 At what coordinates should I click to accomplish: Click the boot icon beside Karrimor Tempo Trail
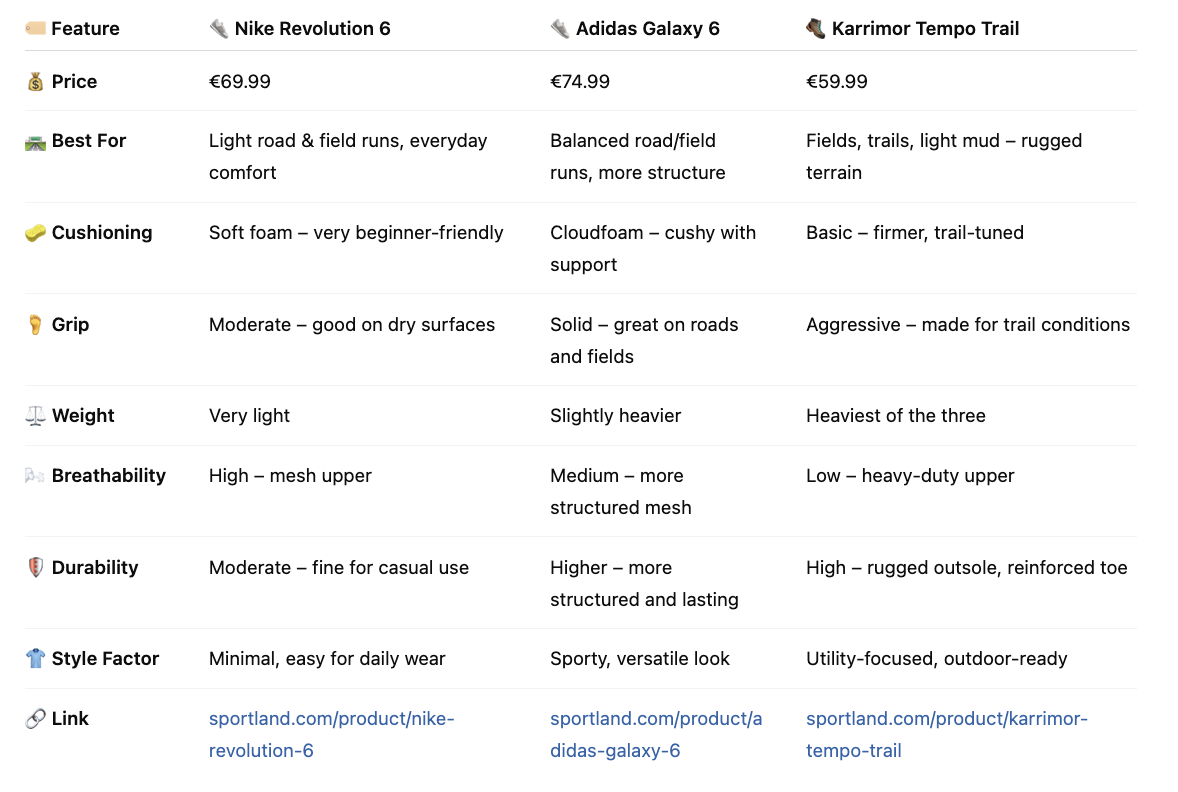pyautogui.click(x=816, y=29)
